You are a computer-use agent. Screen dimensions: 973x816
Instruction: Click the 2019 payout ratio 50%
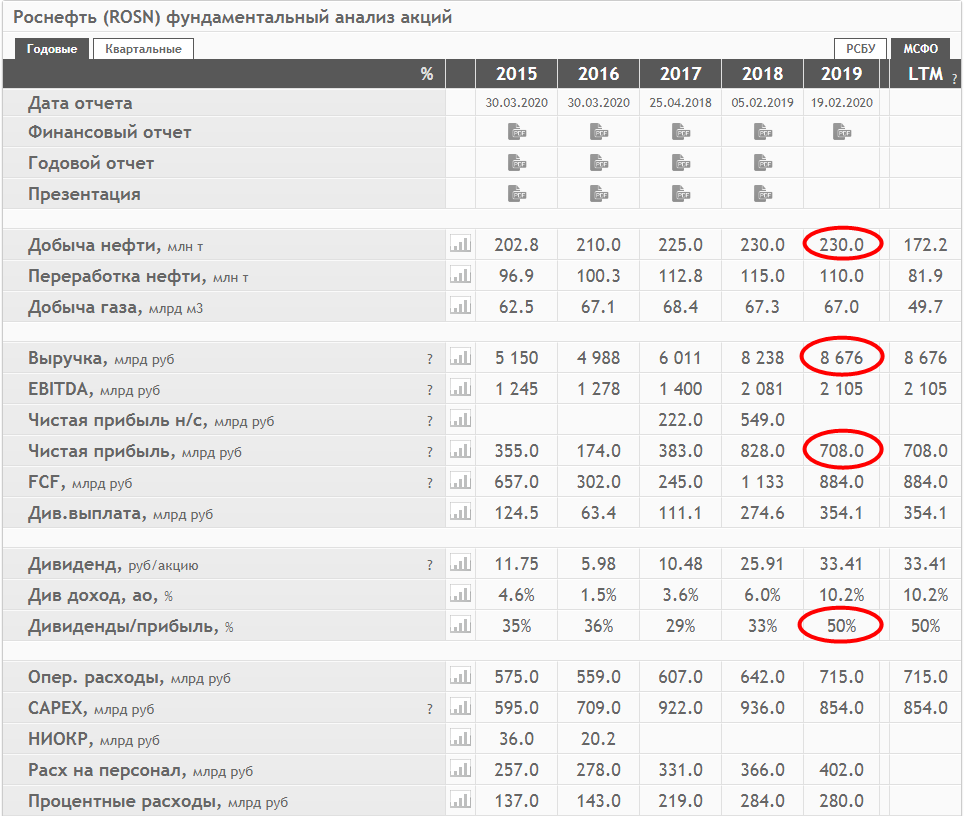[841, 625]
